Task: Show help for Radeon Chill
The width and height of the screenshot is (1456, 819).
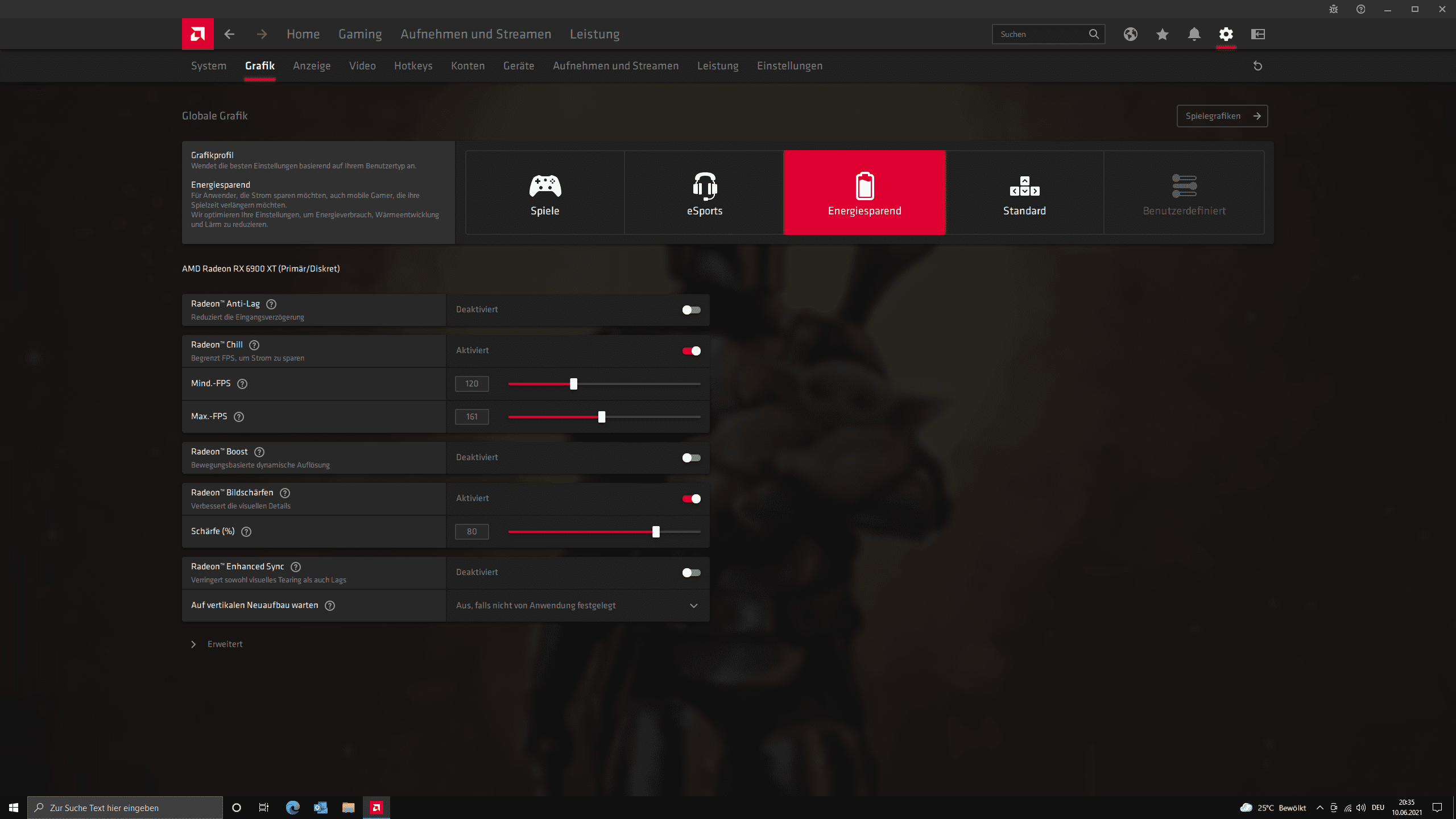Action: click(x=254, y=345)
